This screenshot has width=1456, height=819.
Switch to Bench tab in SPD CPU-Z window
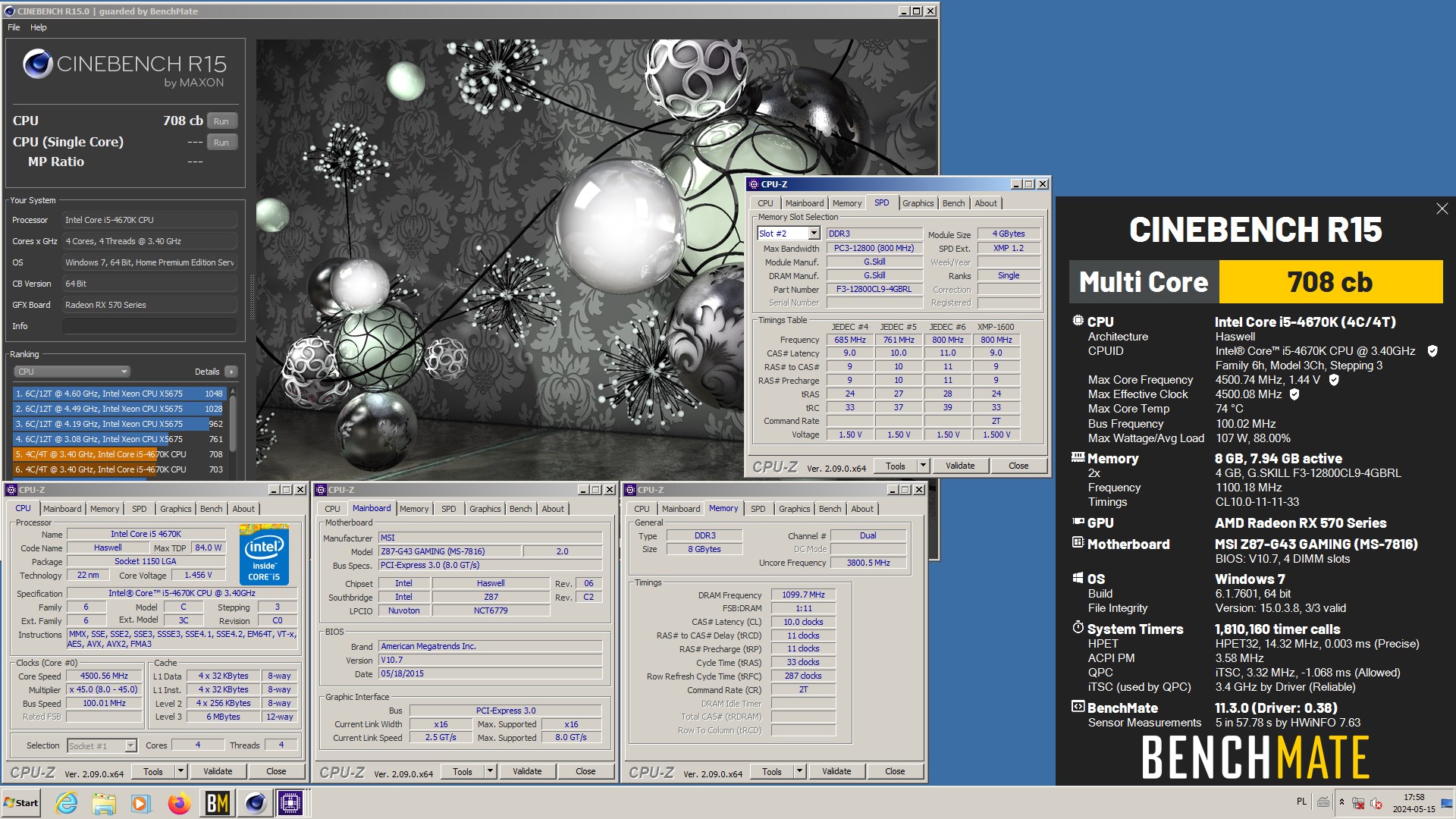(x=953, y=203)
